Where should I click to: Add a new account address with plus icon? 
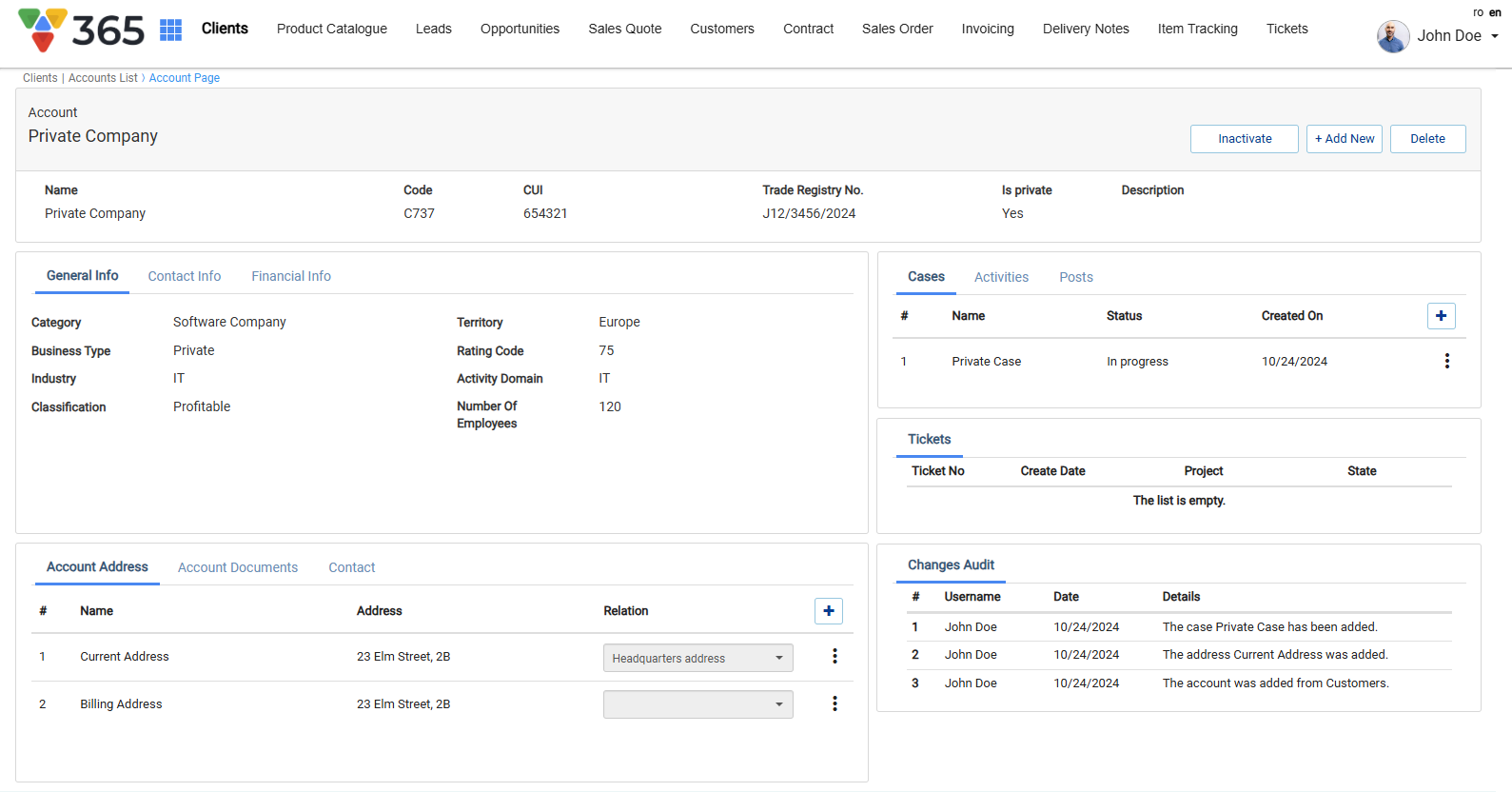tap(828, 611)
